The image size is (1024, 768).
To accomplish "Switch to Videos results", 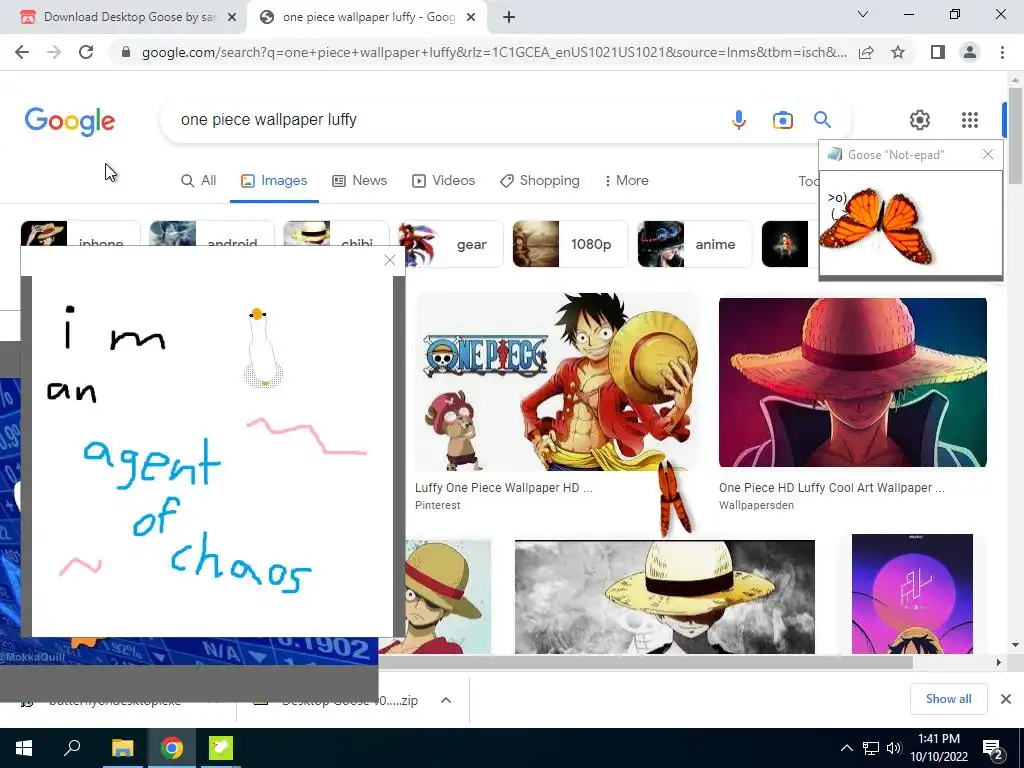I will pyautogui.click(x=443, y=181).
